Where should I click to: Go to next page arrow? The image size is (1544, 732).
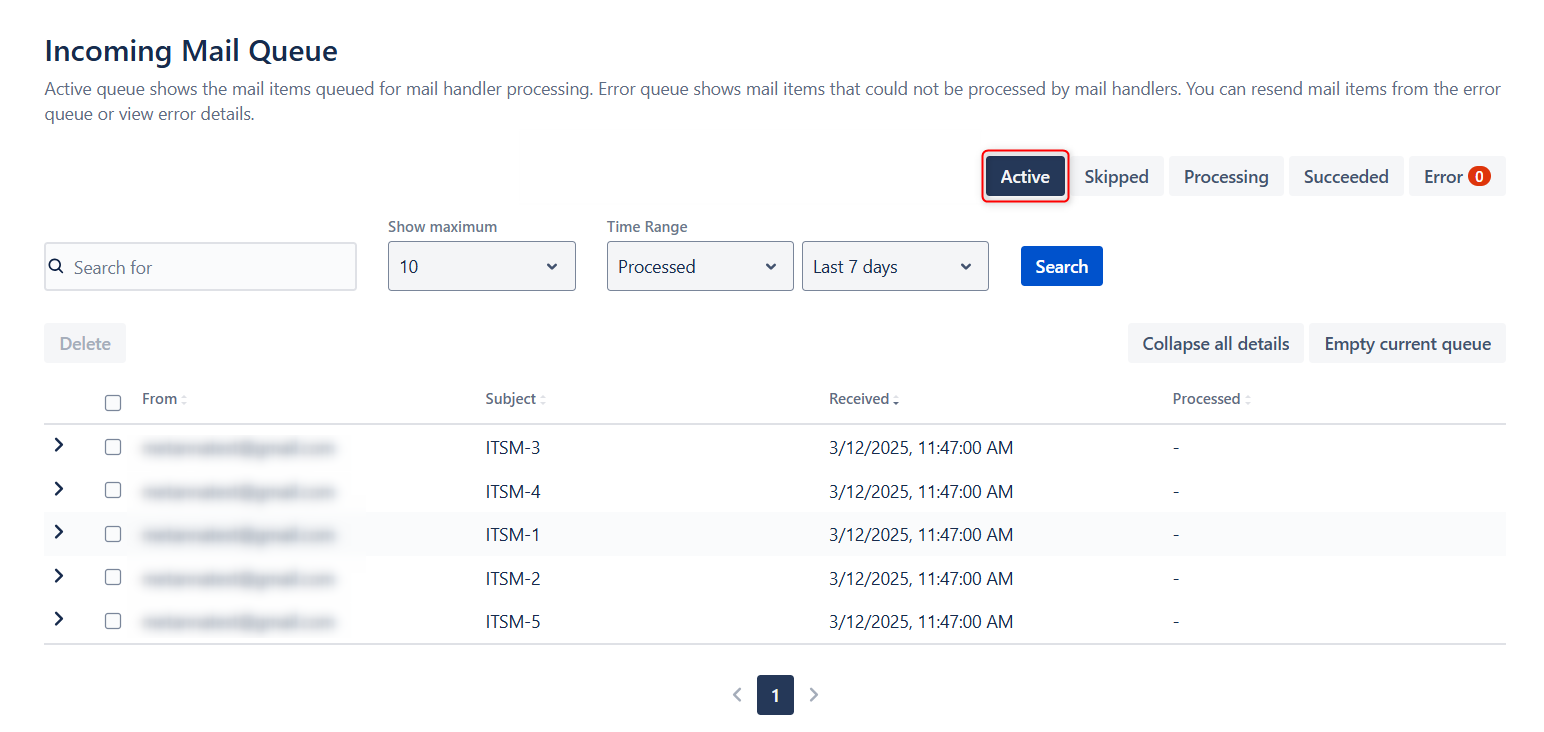pyautogui.click(x=814, y=695)
